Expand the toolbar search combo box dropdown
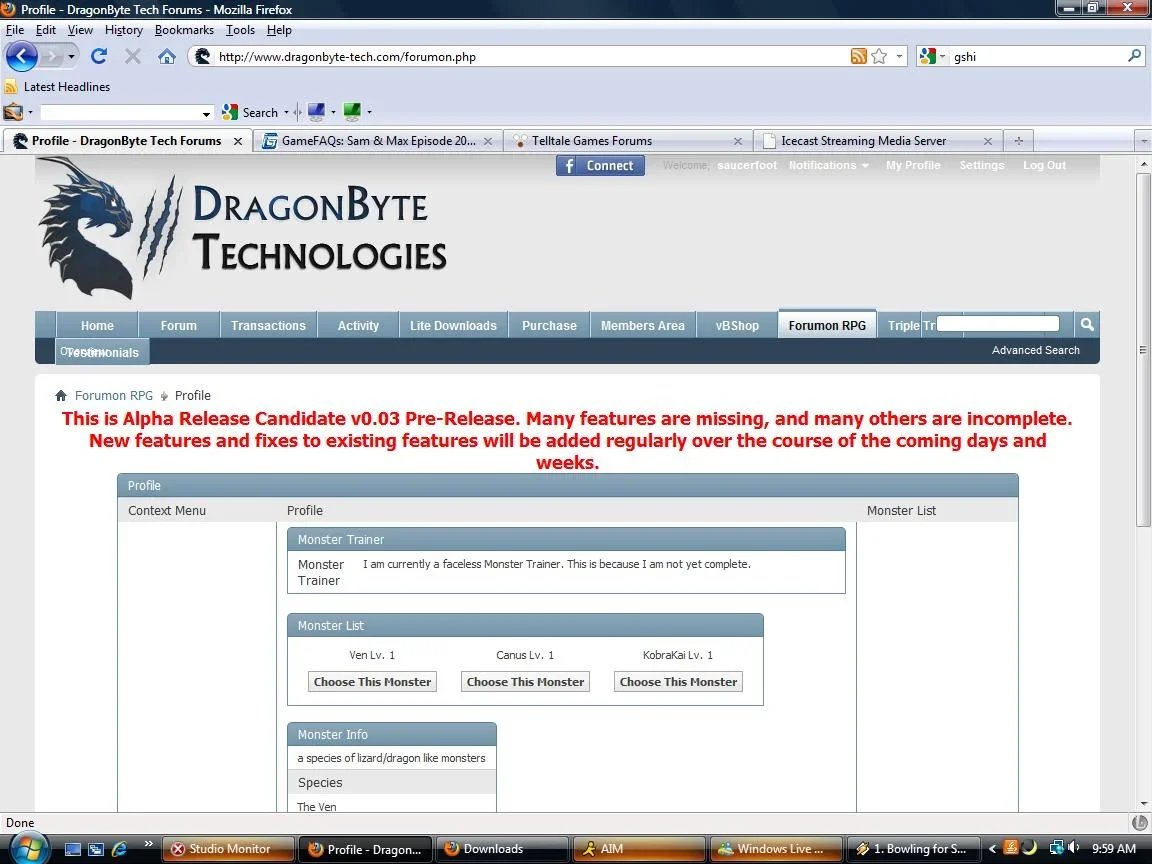 (x=206, y=113)
